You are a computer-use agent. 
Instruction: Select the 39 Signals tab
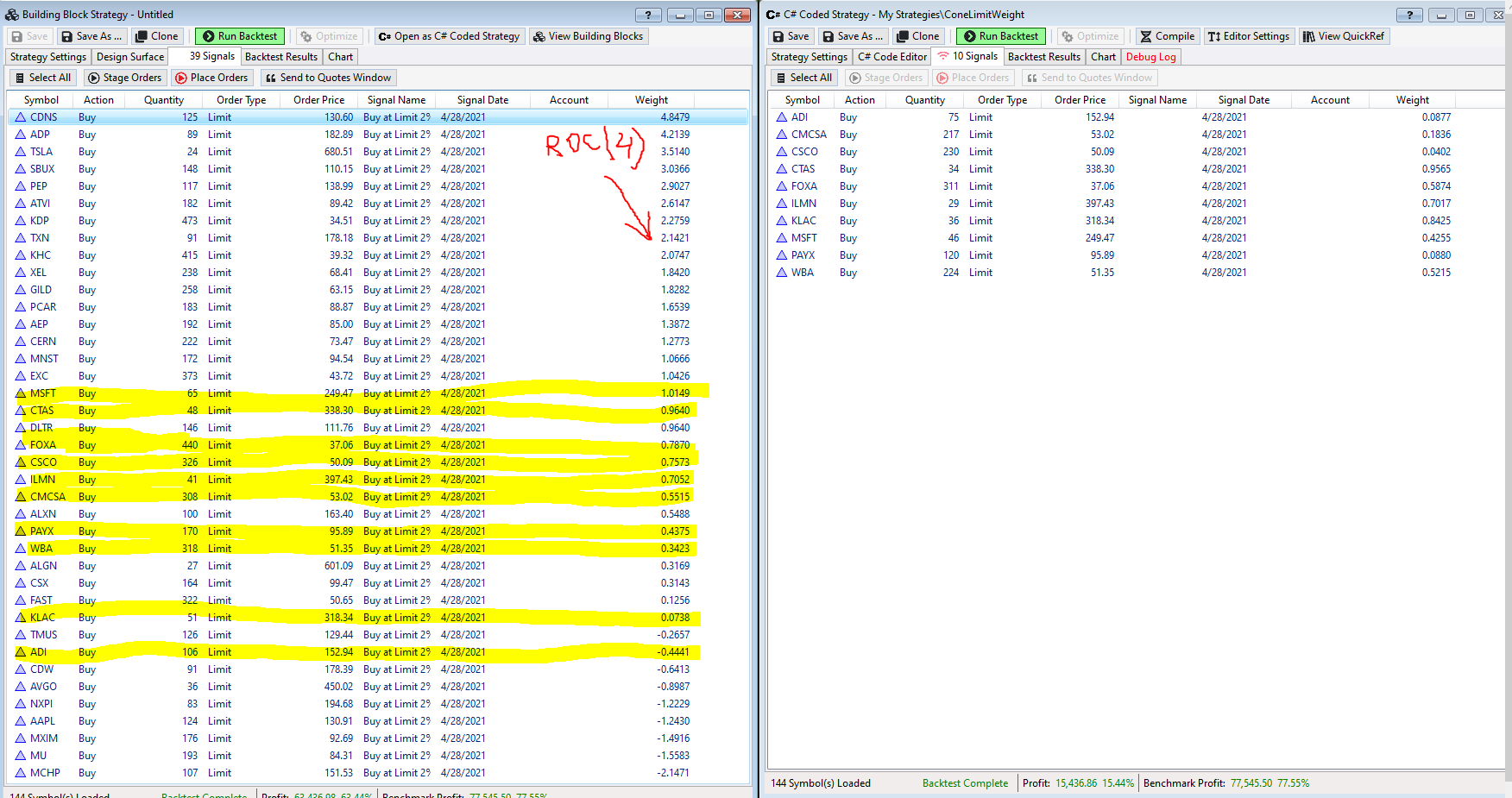pos(205,56)
